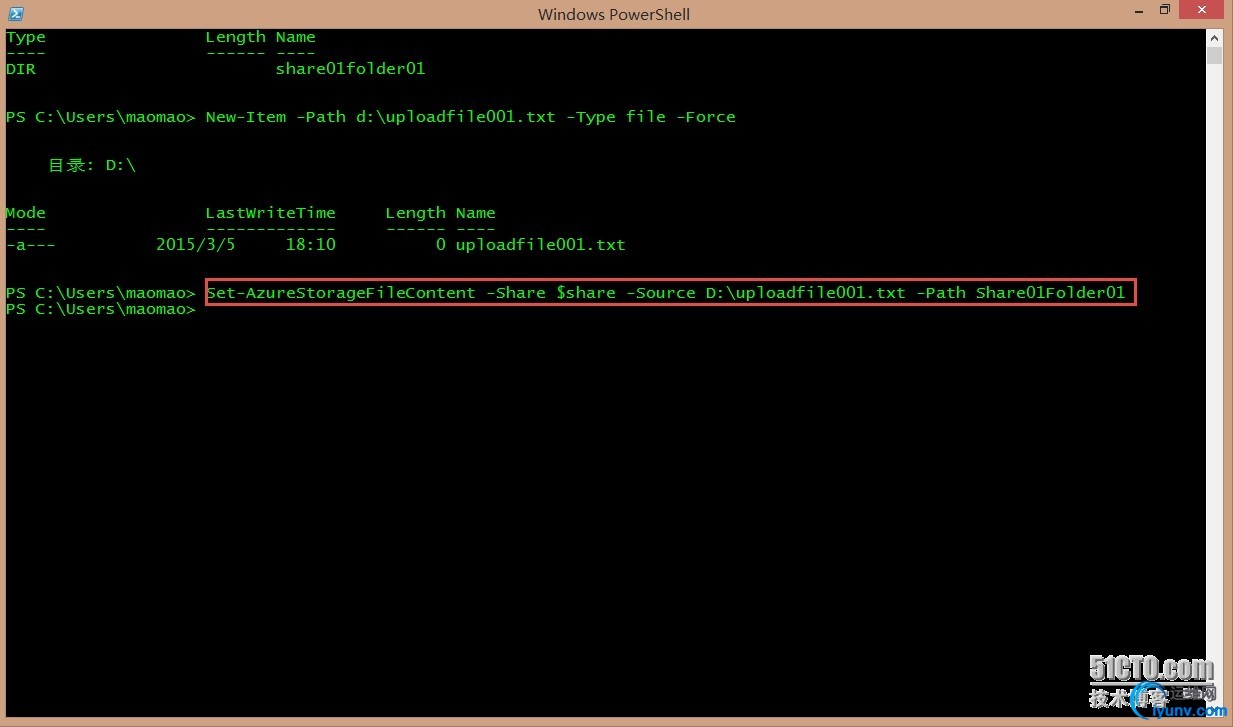Close the Windows PowerShell window
This screenshot has width=1233, height=727.
[1203, 10]
